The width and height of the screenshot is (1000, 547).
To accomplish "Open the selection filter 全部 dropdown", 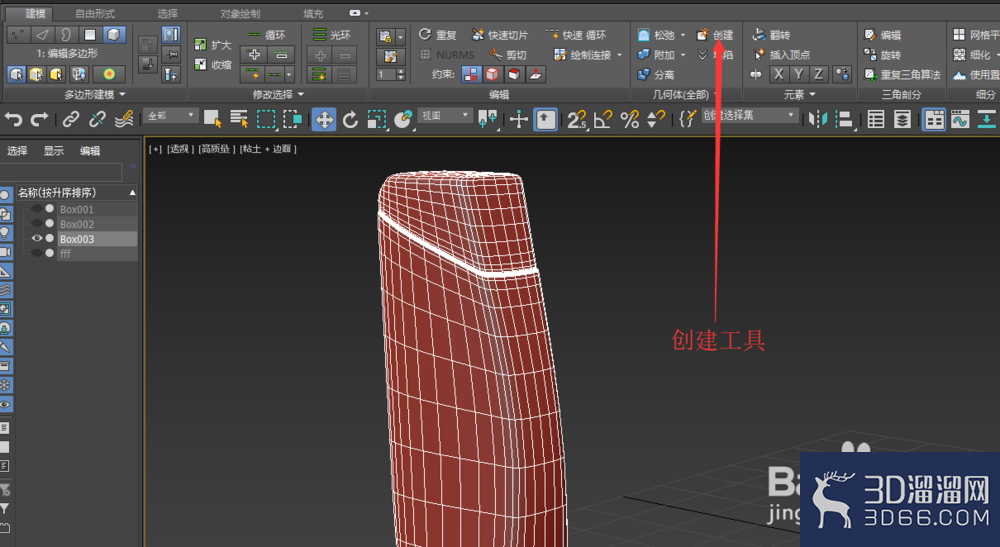I will pyautogui.click(x=171, y=115).
